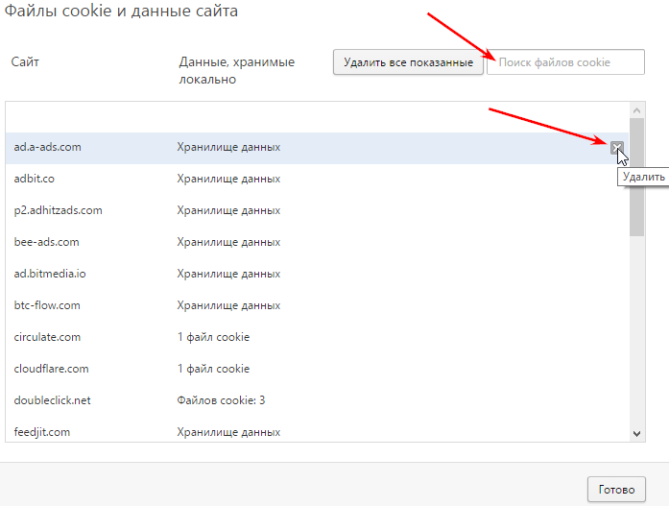Screen dimensions: 669x506
Task: Select the ad.a-ads.com row
Action: point(317,148)
